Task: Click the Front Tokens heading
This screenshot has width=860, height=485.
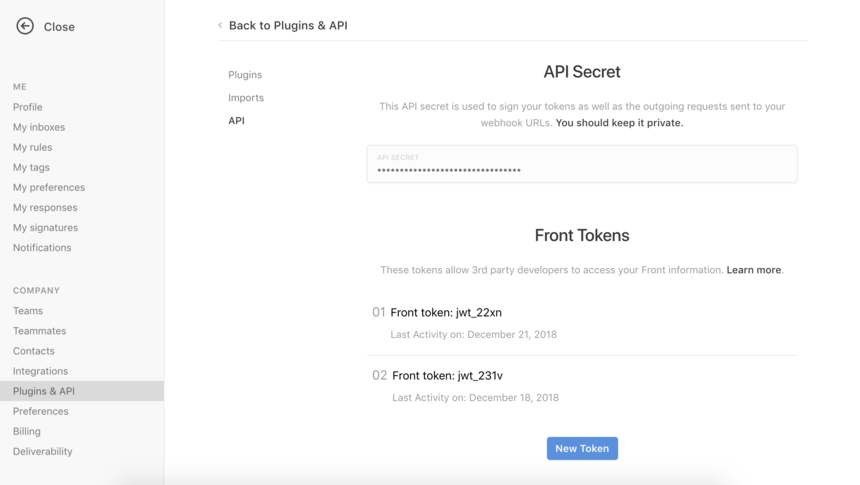Action: (x=582, y=235)
